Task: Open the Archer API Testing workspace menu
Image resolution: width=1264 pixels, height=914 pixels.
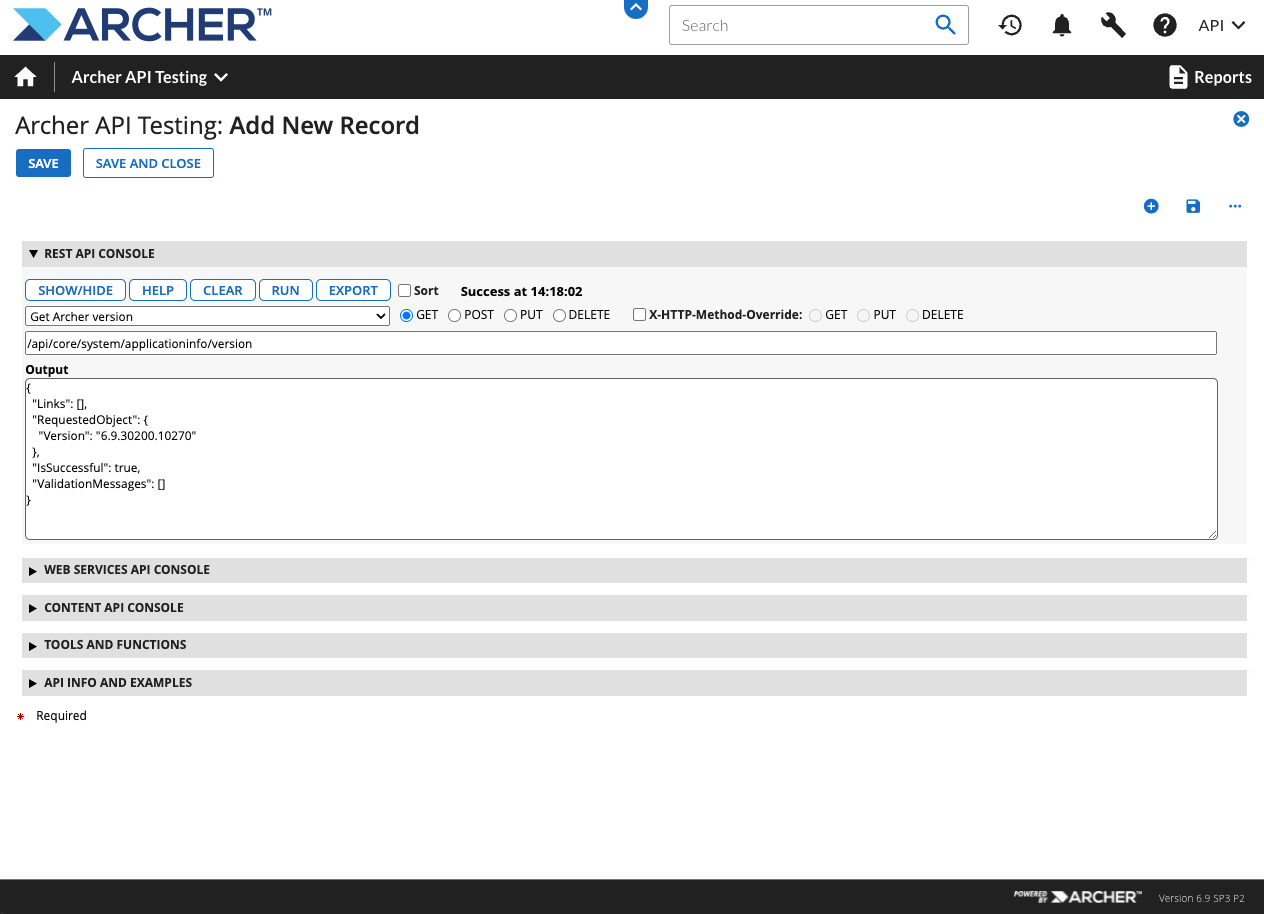Action: click(x=149, y=76)
